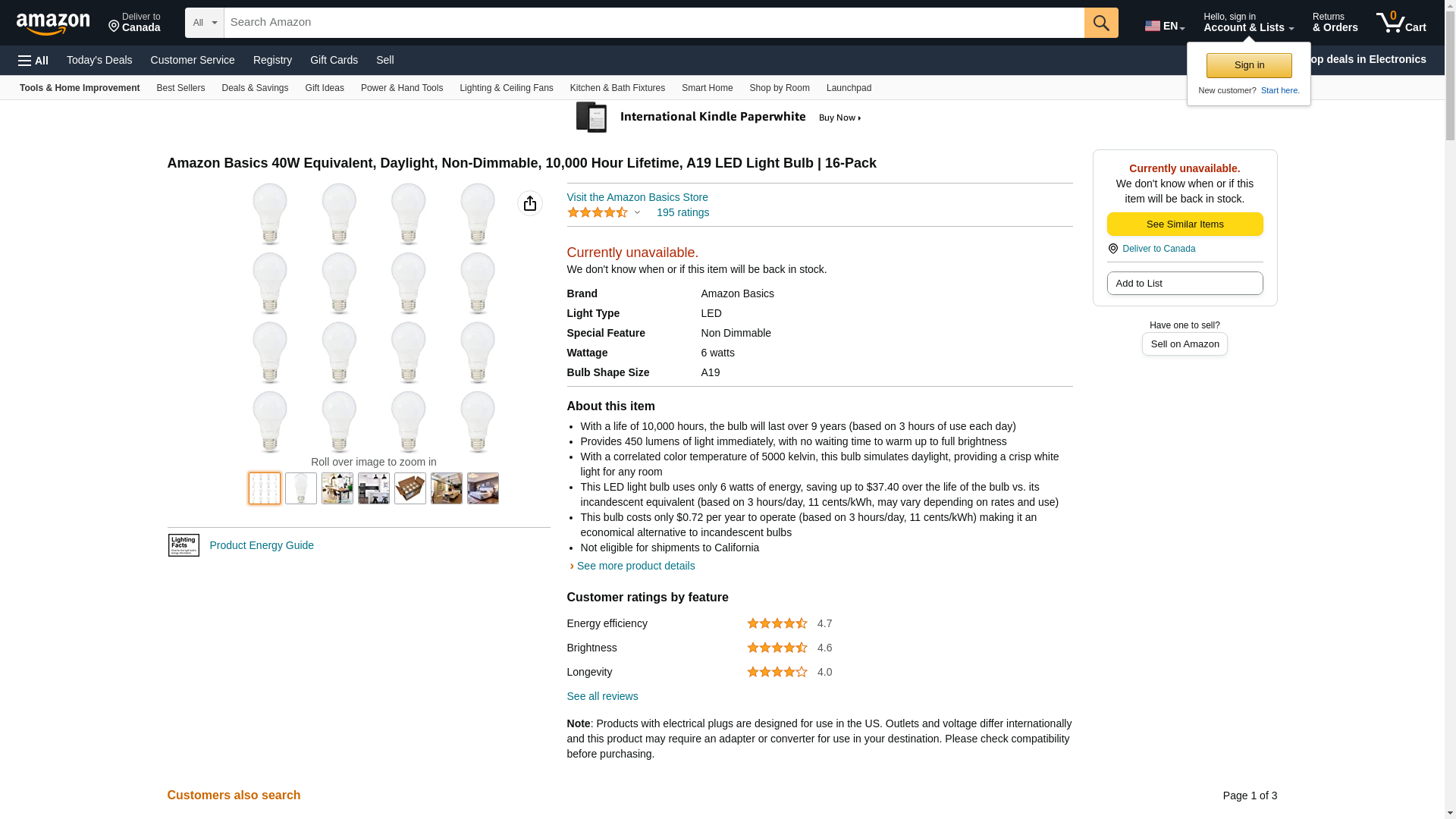
Task: Click inside the Search Amazon field
Action: [x=654, y=23]
